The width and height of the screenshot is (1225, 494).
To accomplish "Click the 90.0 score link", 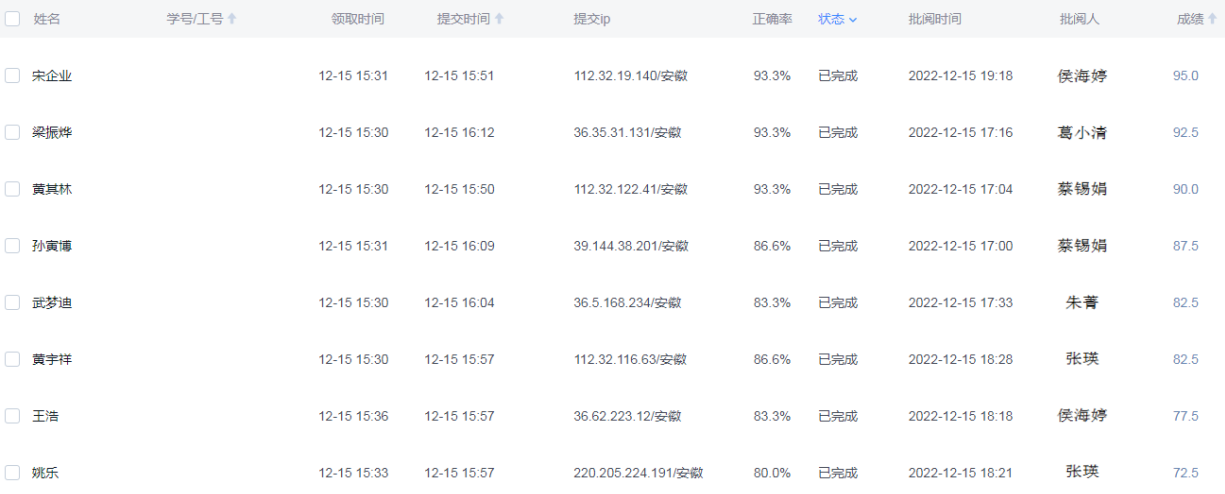I will pos(1185,189).
